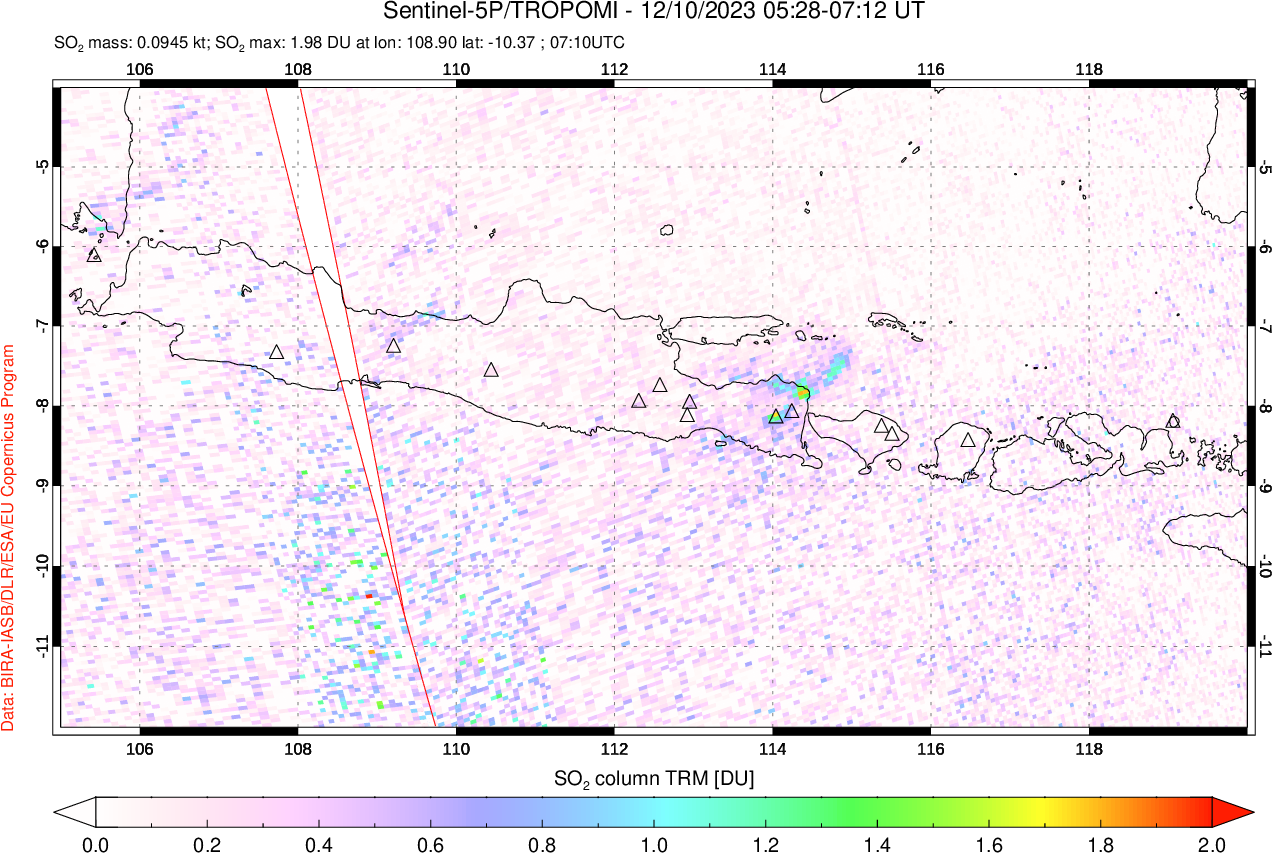Click the green-filled volcano triangle near 114°E

tap(776, 416)
